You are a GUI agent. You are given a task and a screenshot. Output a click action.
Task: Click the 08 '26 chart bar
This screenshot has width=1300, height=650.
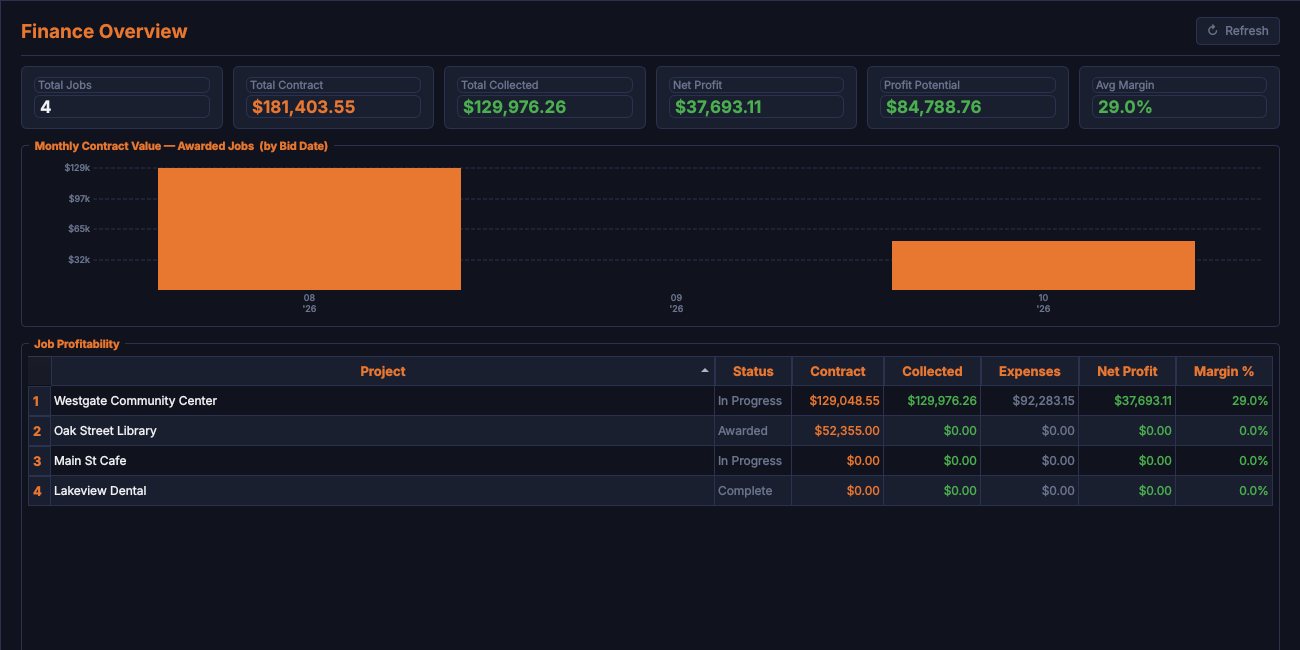[x=309, y=229]
